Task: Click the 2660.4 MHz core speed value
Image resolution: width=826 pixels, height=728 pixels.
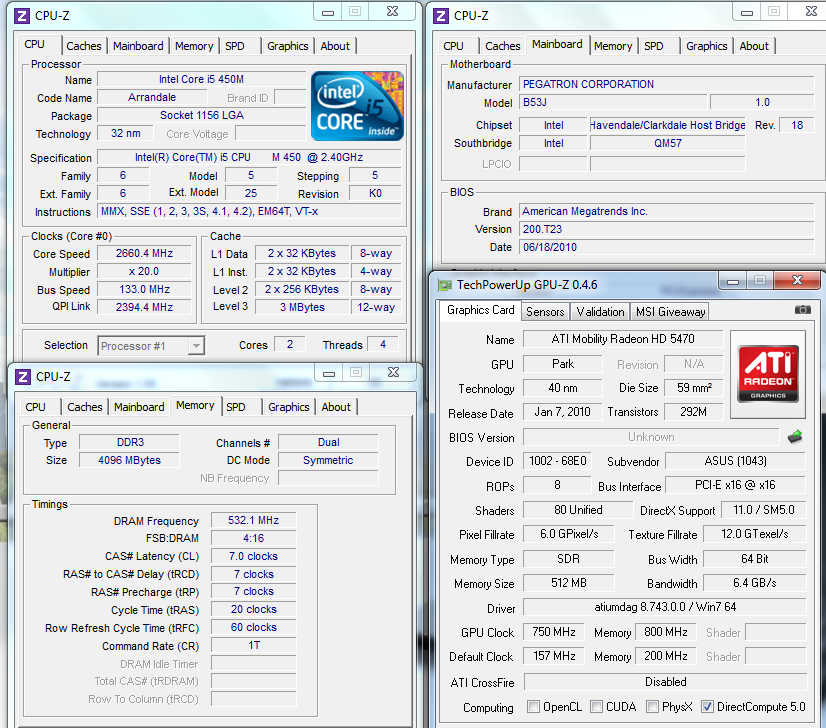Action: (x=144, y=253)
